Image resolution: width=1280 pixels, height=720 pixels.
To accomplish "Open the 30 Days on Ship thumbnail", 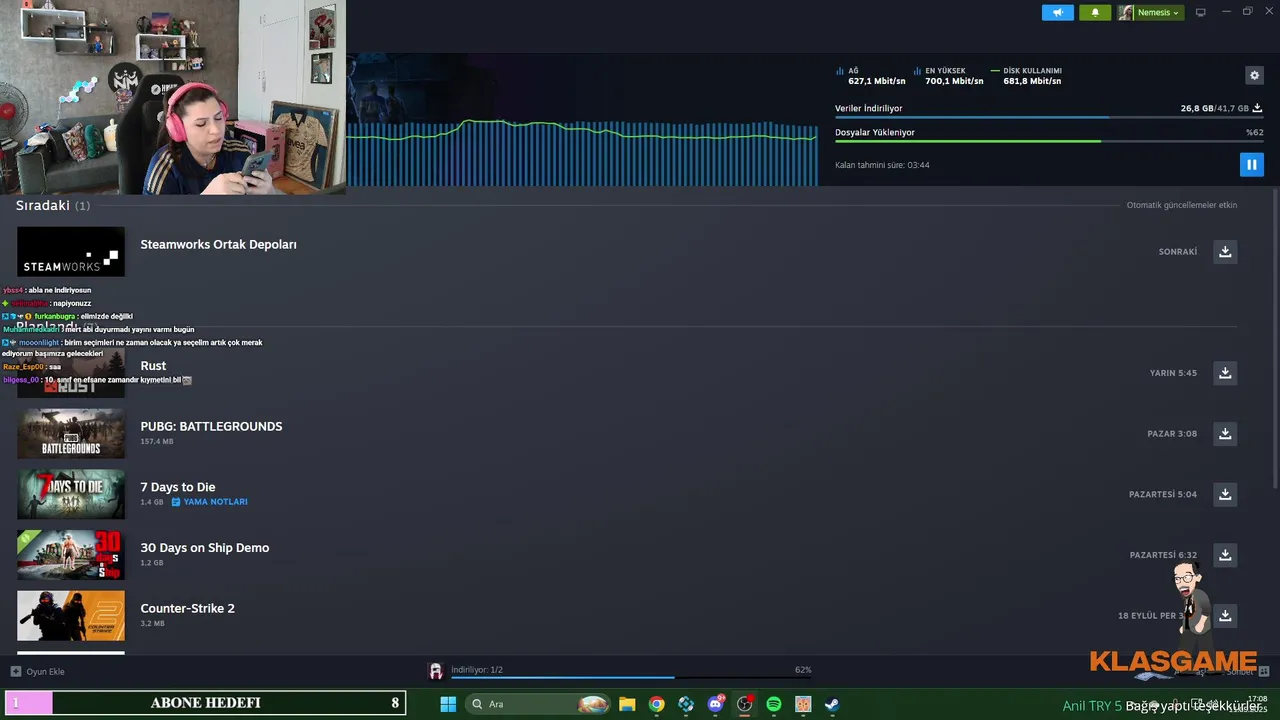I will (x=71, y=555).
